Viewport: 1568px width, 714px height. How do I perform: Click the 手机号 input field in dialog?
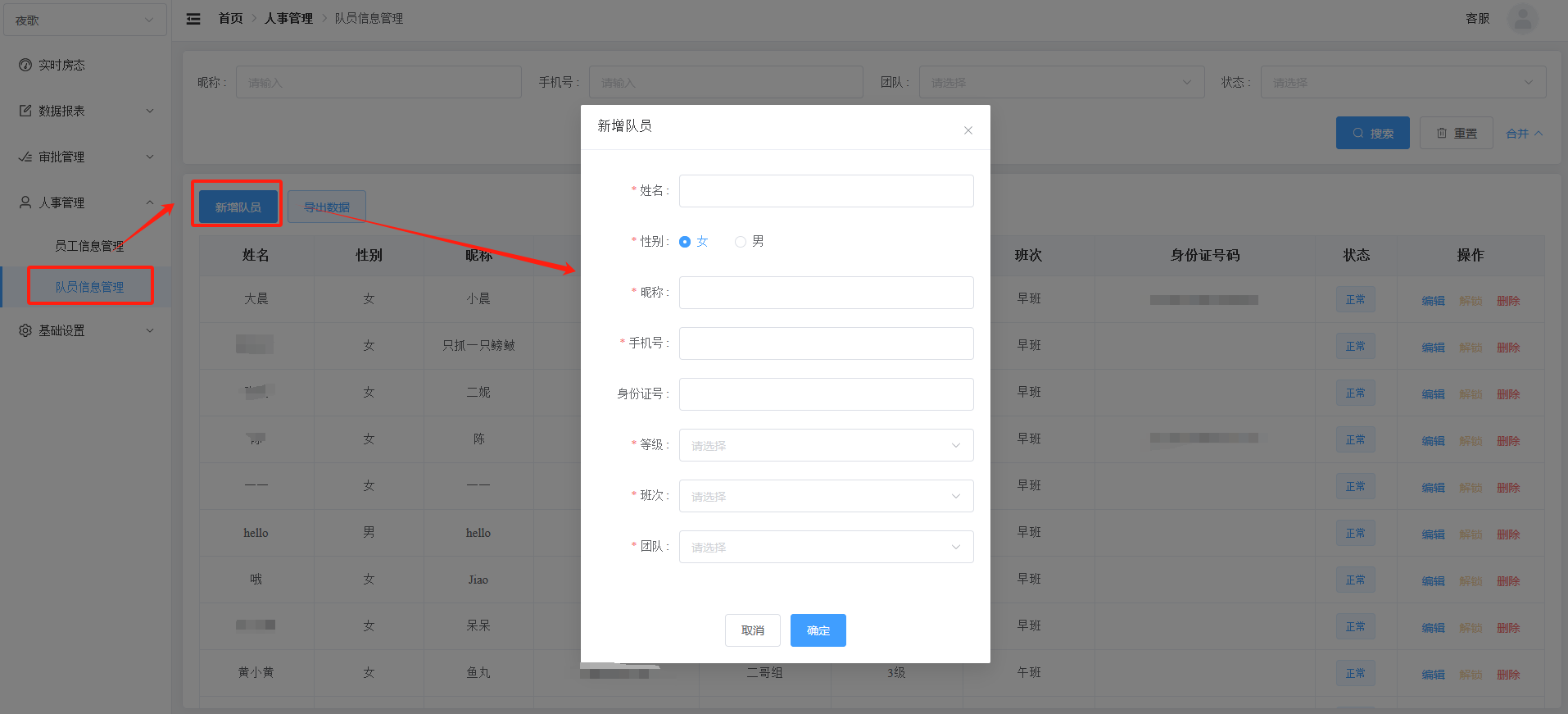(826, 343)
